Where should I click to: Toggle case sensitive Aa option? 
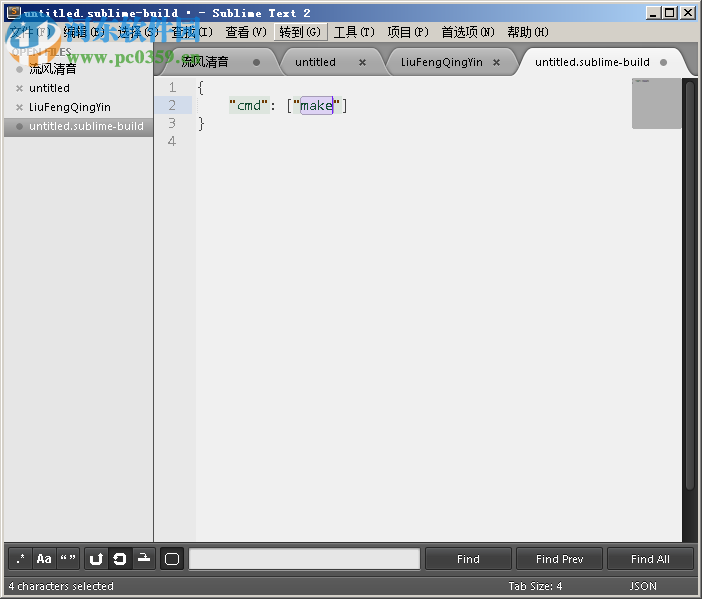click(x=44, y=559)
